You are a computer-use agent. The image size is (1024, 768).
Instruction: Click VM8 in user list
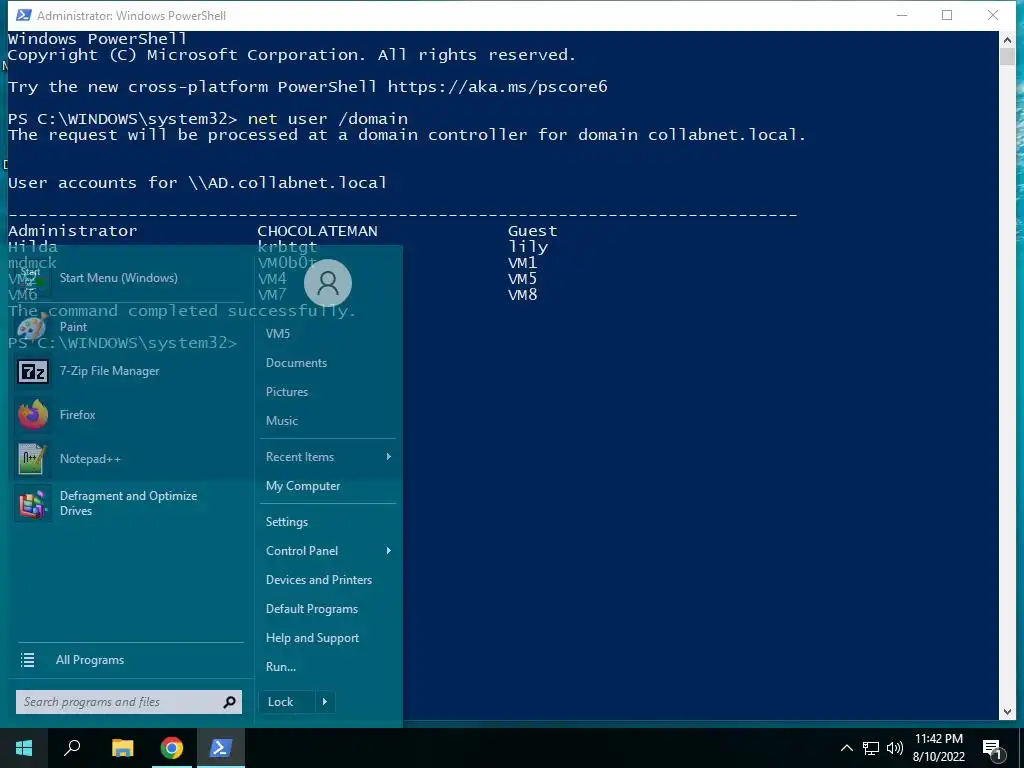tap(522, 295)
